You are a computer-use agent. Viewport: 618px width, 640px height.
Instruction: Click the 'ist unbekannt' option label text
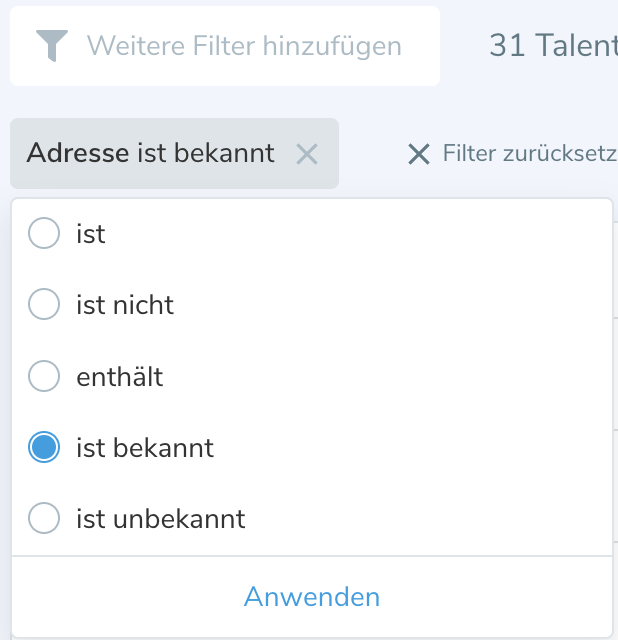coord(160,520)
